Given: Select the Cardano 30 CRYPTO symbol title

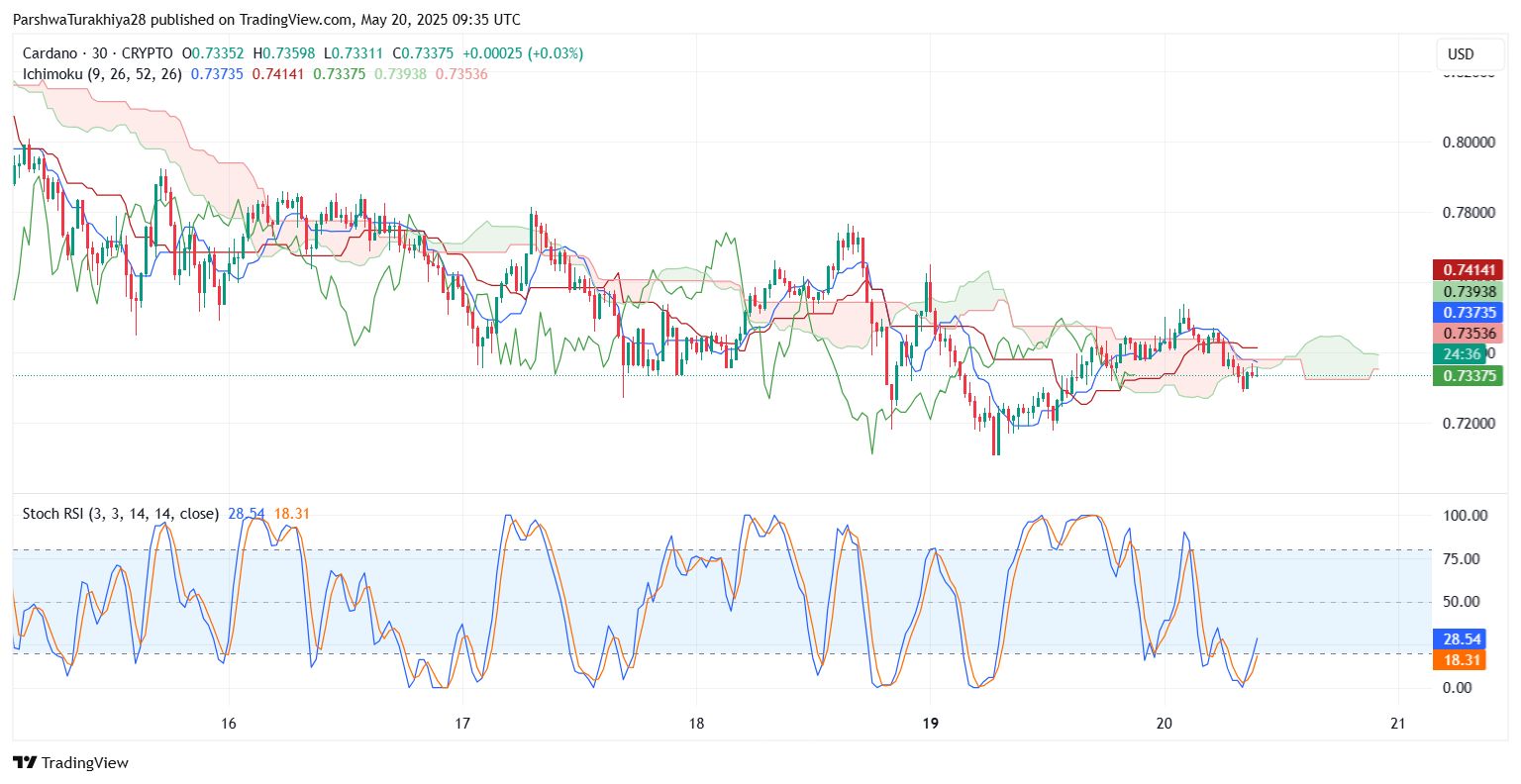Looking at the screenshot, I should coord(97,53).
